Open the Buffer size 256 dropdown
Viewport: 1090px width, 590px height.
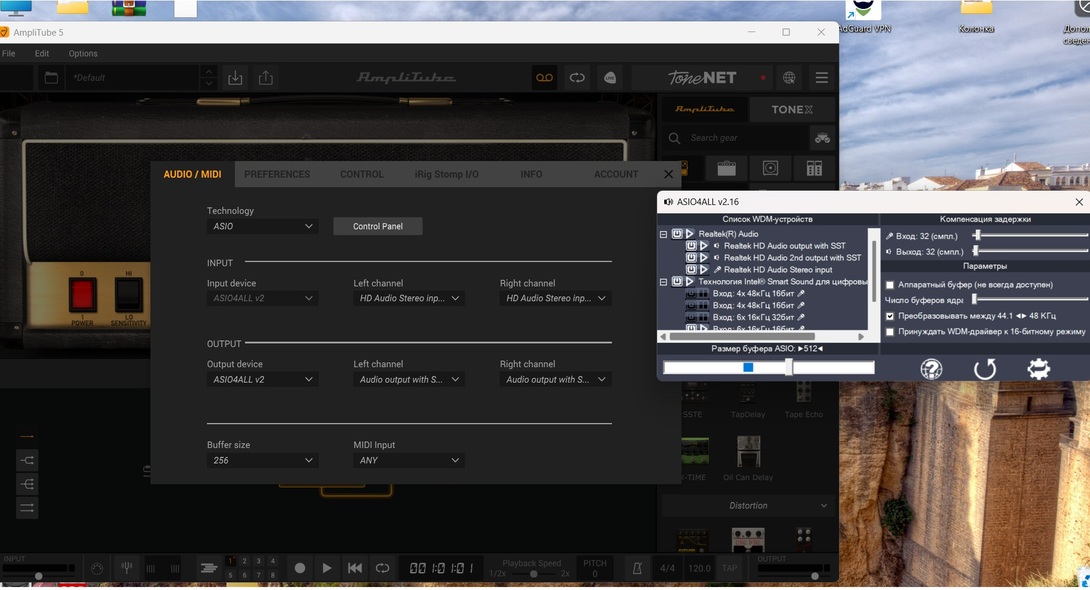tap(262, 460)
